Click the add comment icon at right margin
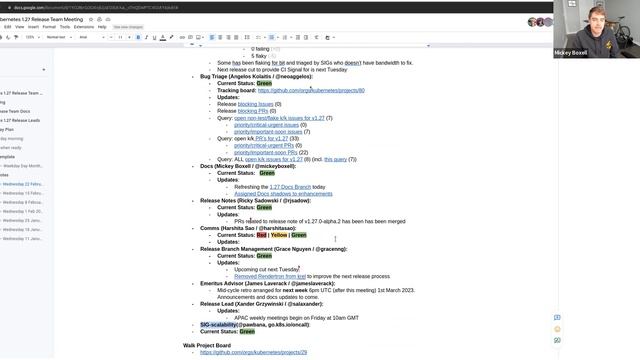The image size is (640, 360). pos(557,318)
